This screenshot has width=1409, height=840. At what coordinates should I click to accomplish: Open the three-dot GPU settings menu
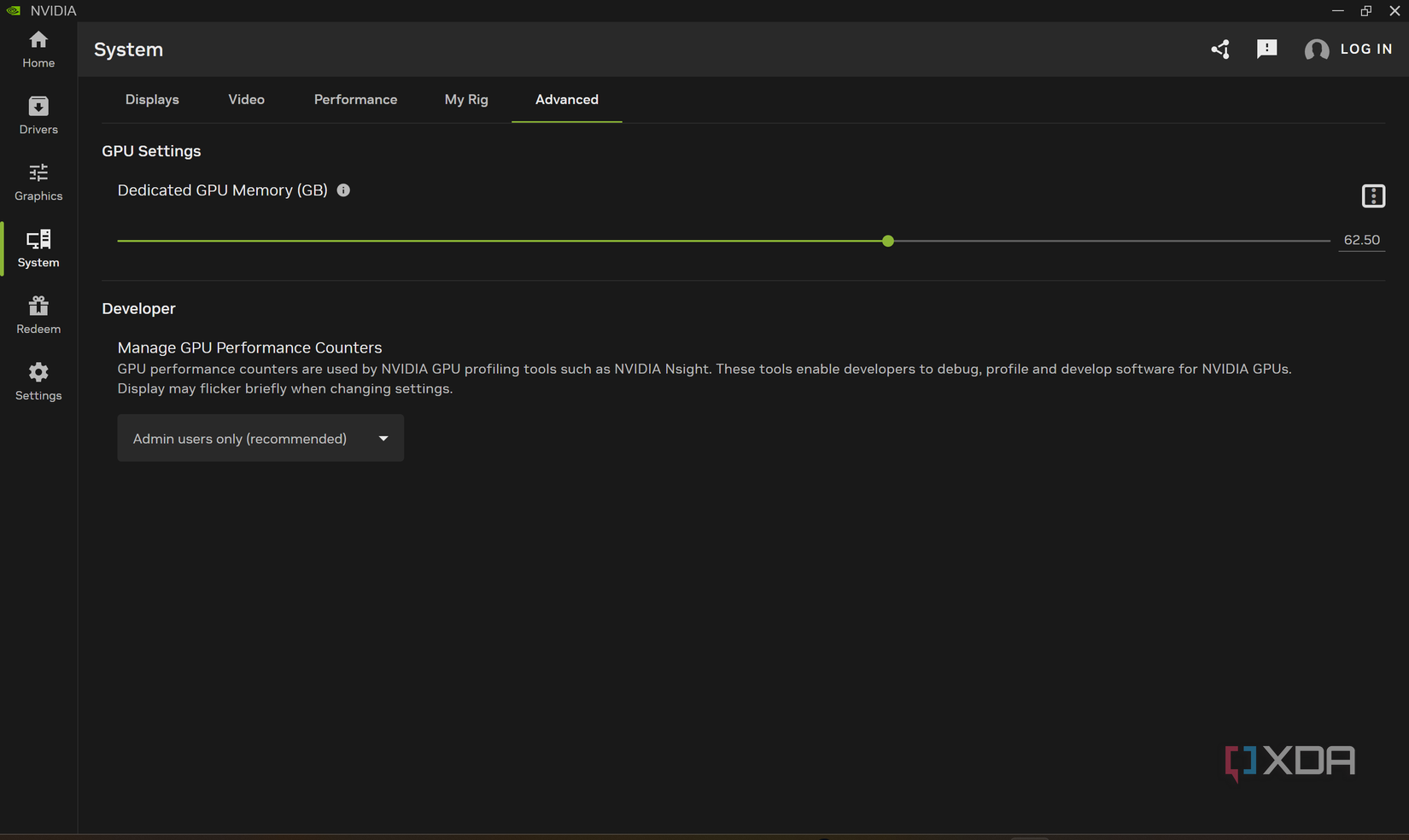point(1373,196)
